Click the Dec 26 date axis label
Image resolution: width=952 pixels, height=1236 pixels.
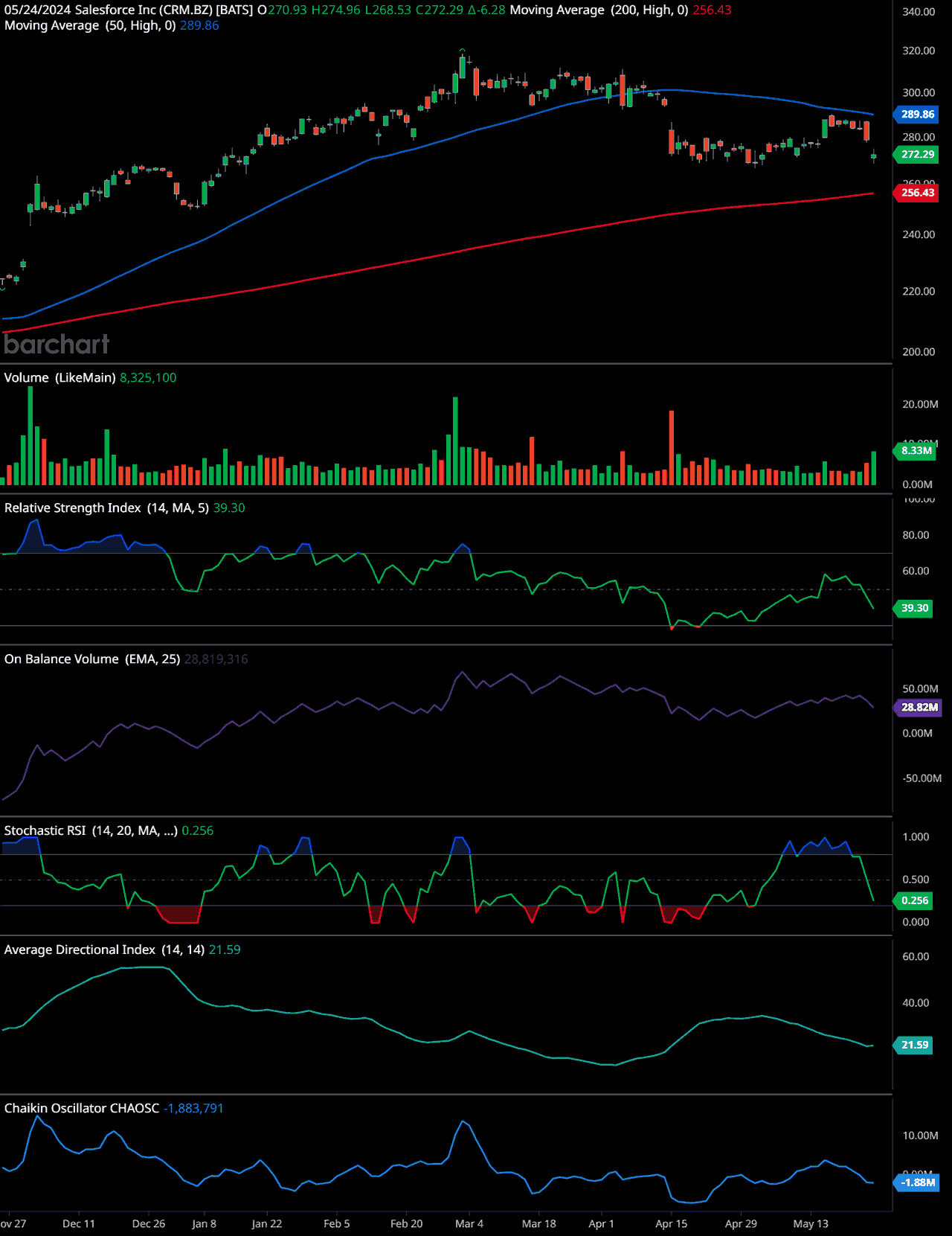point(149,1224)
